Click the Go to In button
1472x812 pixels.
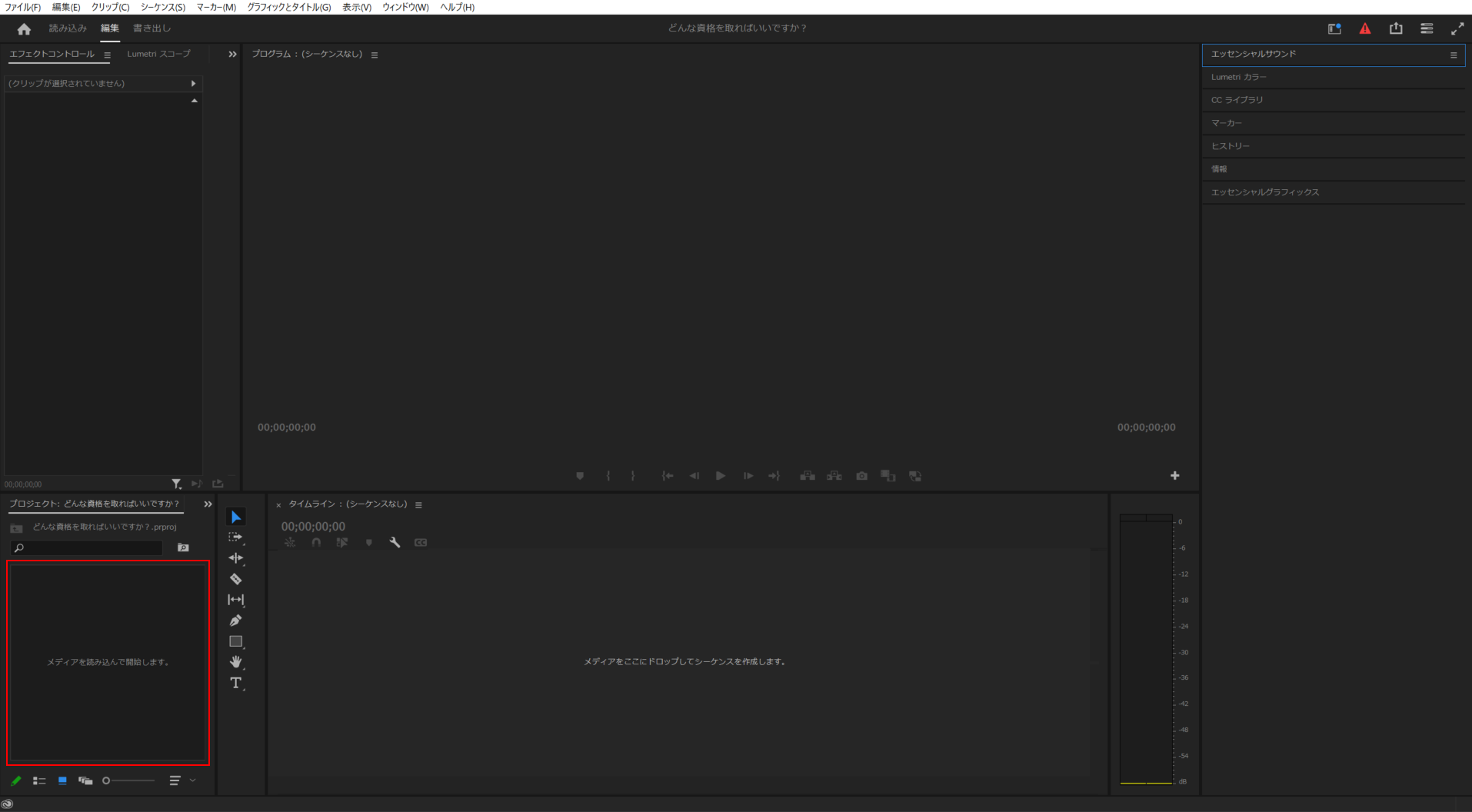(668, 476)
